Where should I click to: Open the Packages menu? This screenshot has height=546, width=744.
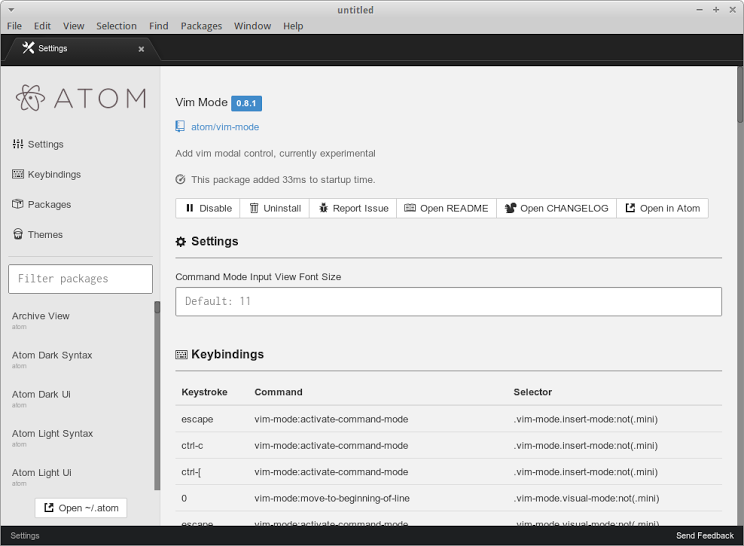[201, 26]
